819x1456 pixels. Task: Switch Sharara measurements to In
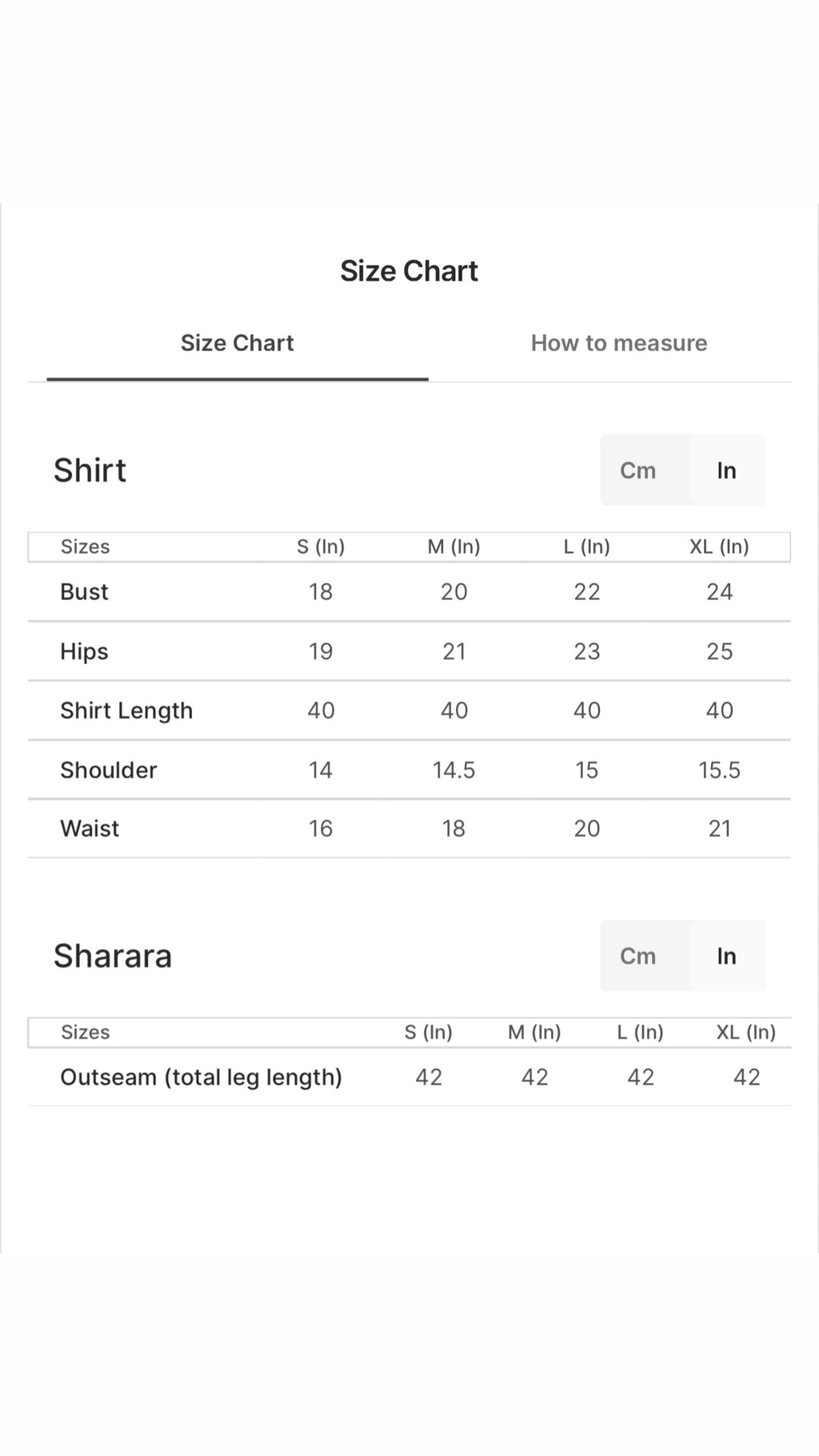point(726,956)
